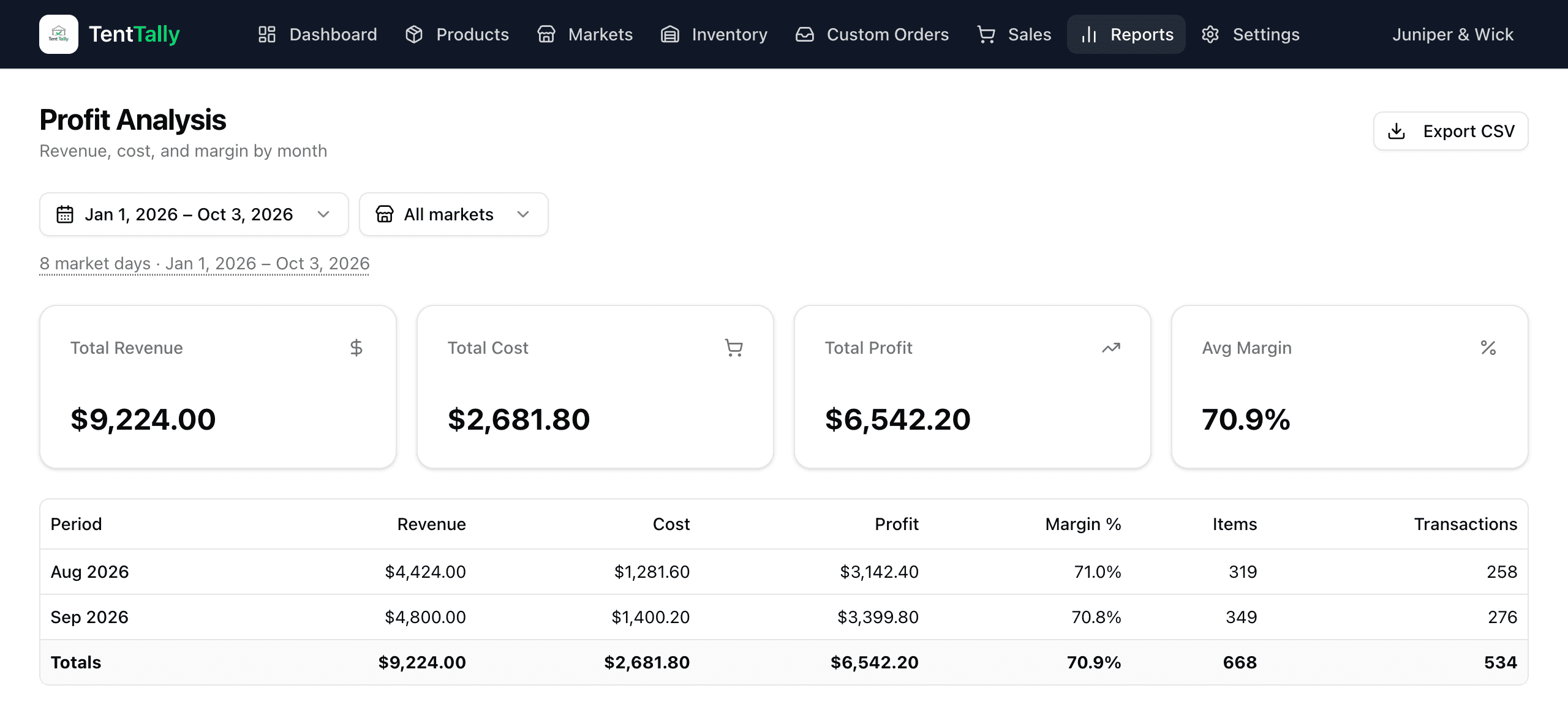Expand the date range chevron
1568x710 pixels.
click(x=323, y=214)
